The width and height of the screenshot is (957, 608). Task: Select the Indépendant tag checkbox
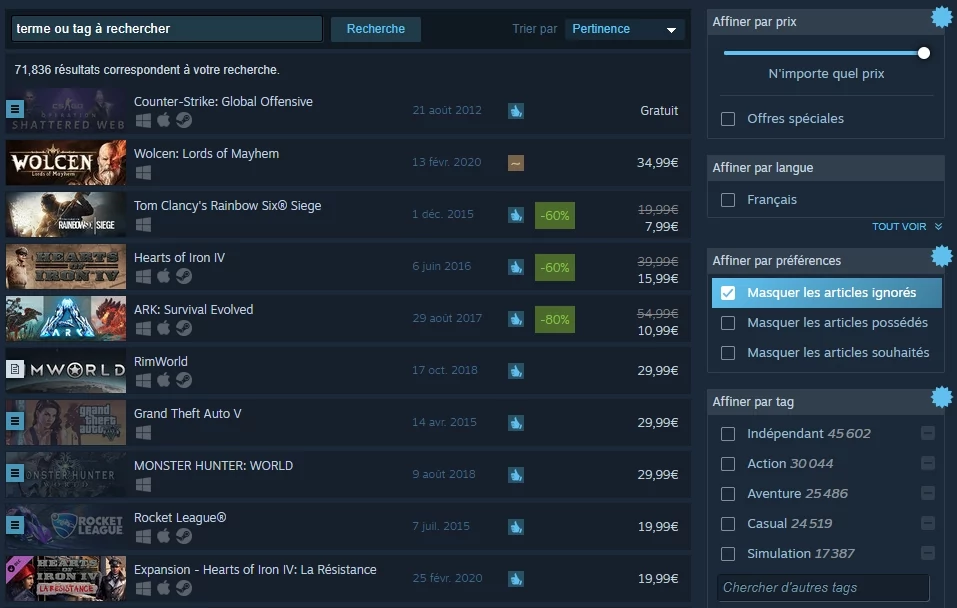pyautogui.click(x=728, y=434)
